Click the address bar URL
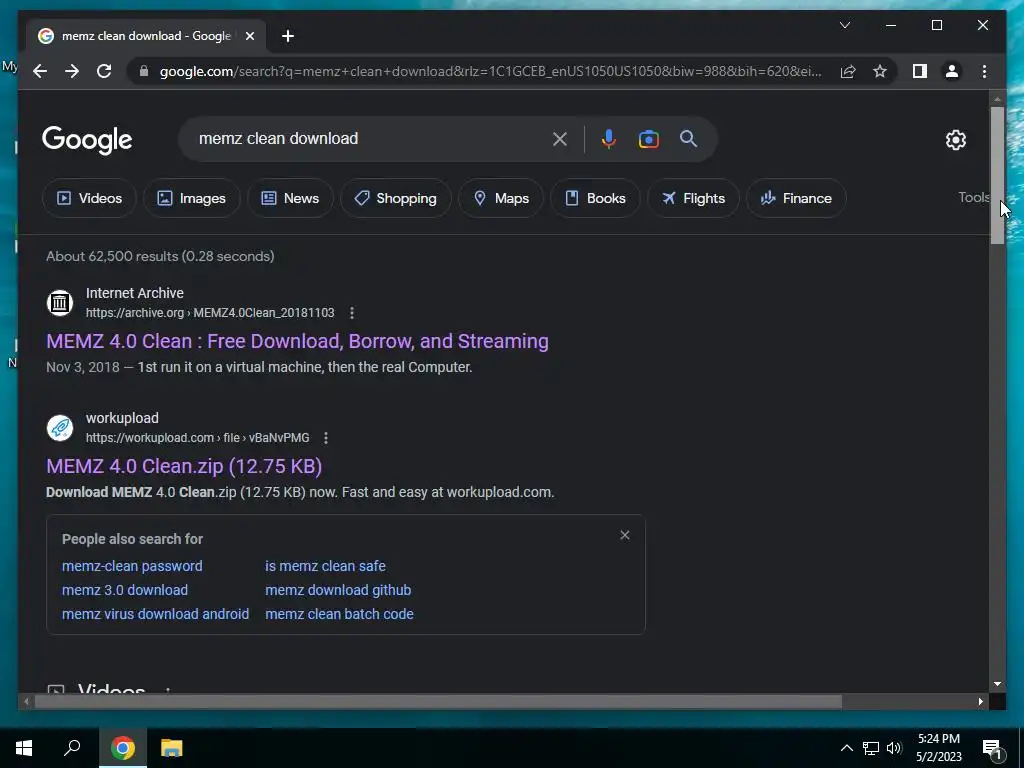The width and height of the screenshot is (1024, 768). (x=490, y=71)
